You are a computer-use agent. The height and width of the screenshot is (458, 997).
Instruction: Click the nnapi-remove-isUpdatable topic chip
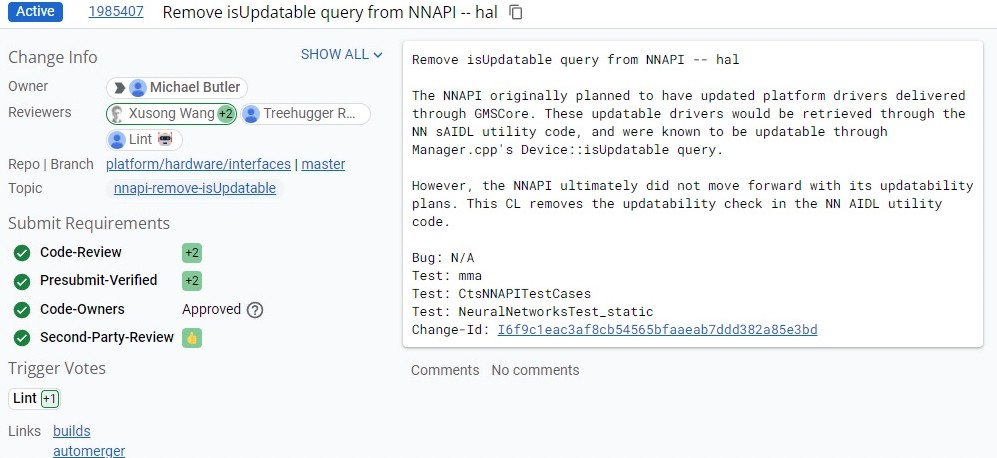[x=195, y=188]
